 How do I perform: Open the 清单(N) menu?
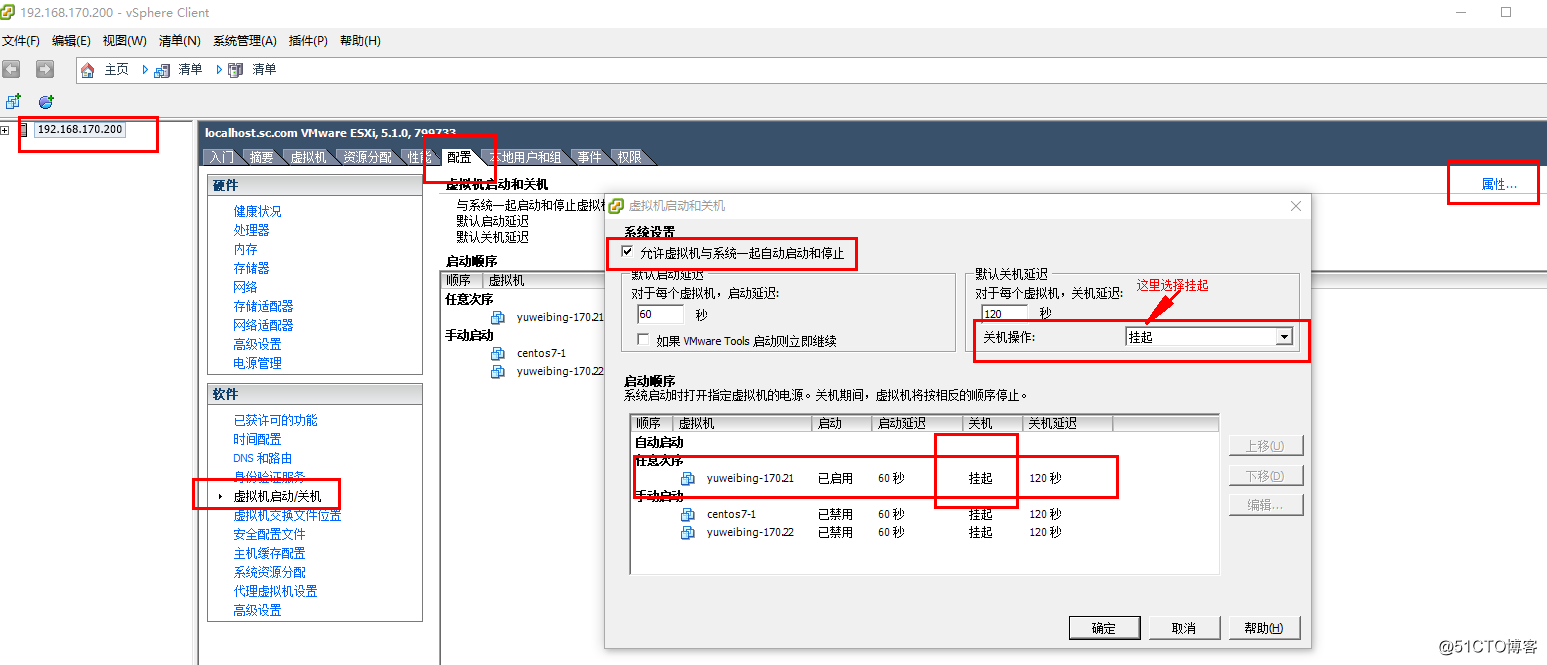[x=180, y=41]
